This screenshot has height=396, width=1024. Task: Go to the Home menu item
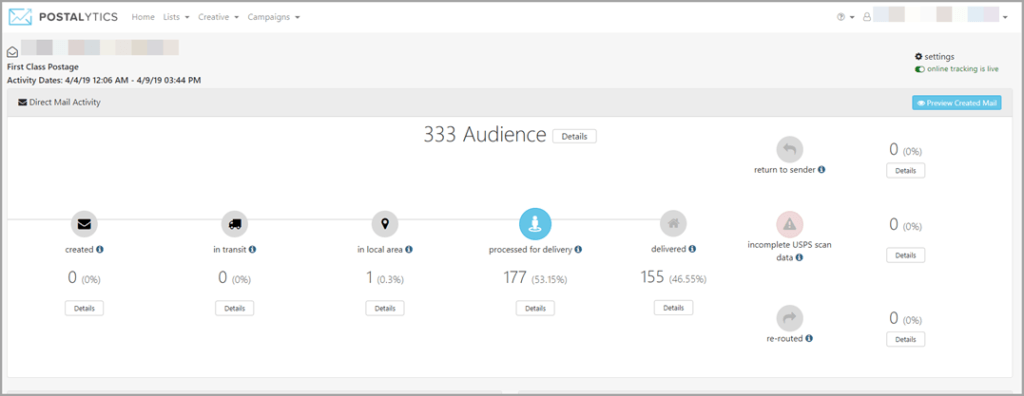143,17
